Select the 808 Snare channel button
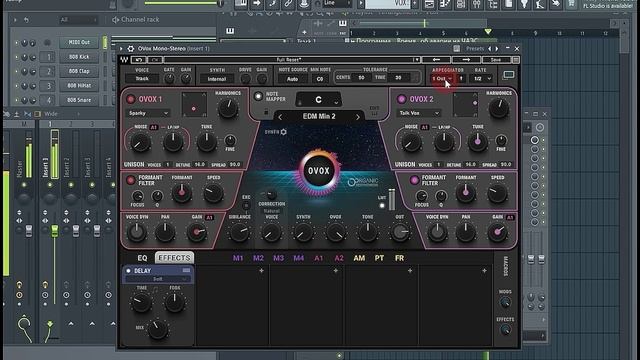Viewport: 640px width, 360px height. pyautogui.click(x=79, y=100)
